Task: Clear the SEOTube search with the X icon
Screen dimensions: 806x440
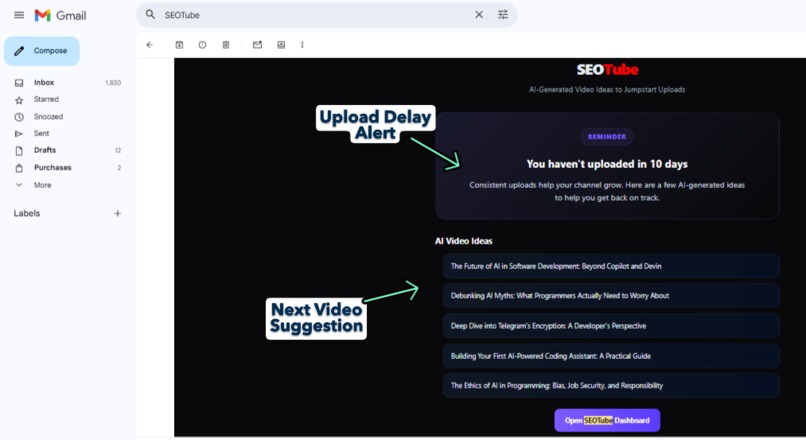Action: pyautogui.click(x=479, y=15)
